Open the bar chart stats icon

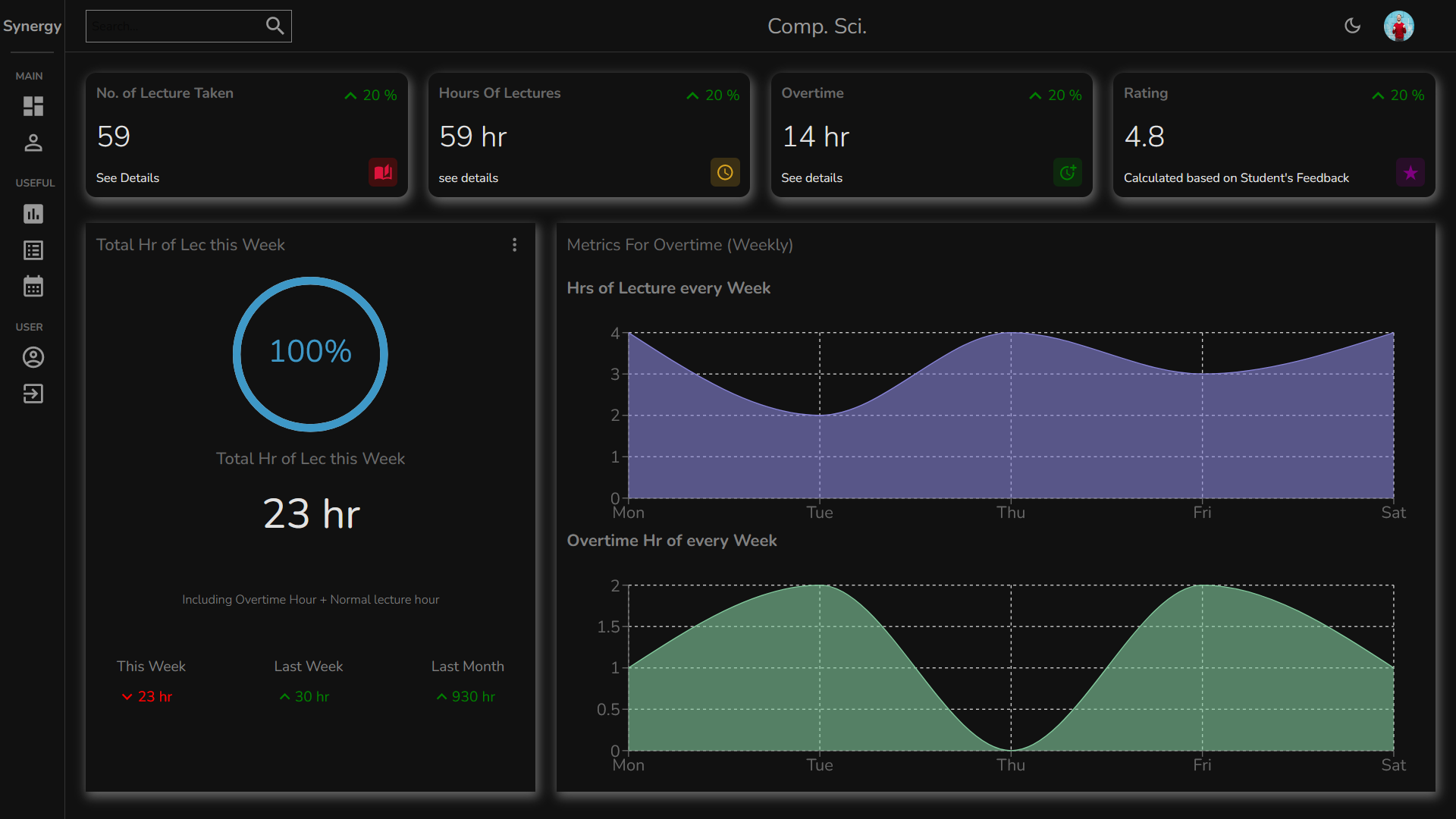[33, 214]
